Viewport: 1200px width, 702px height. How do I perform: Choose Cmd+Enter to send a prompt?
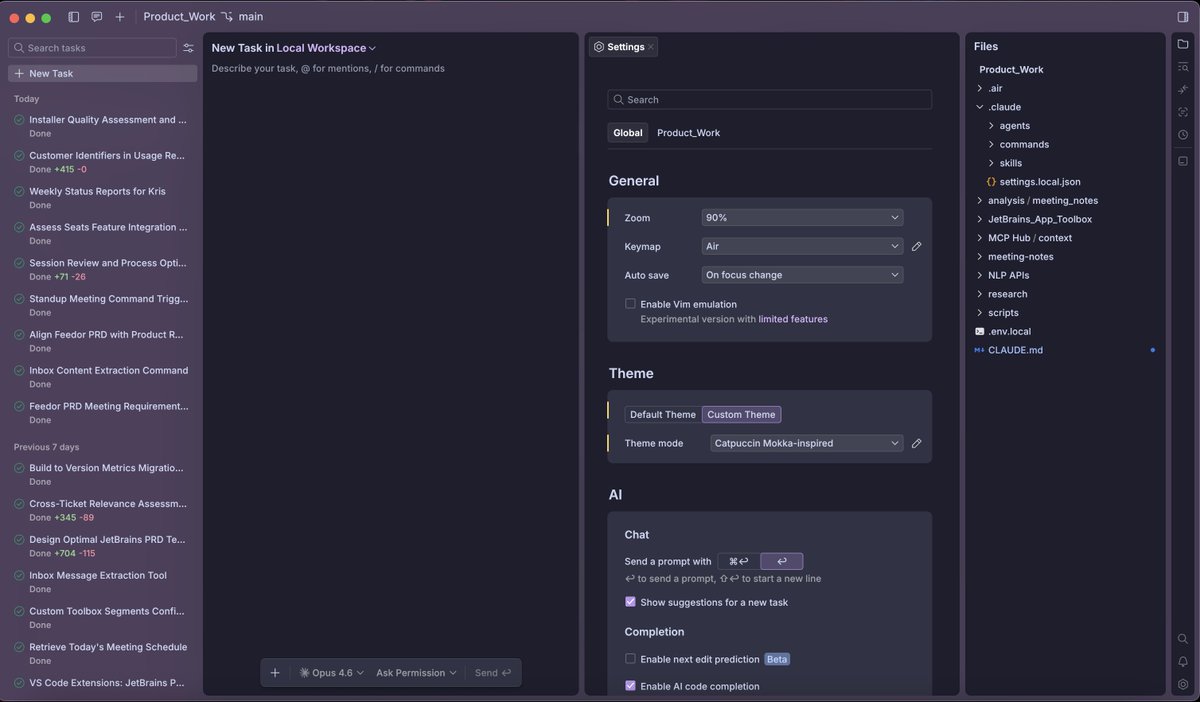[738, 561]
